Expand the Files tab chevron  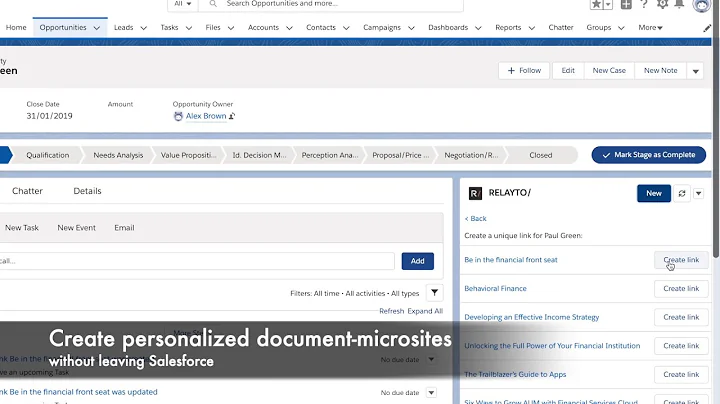(231, 28)
